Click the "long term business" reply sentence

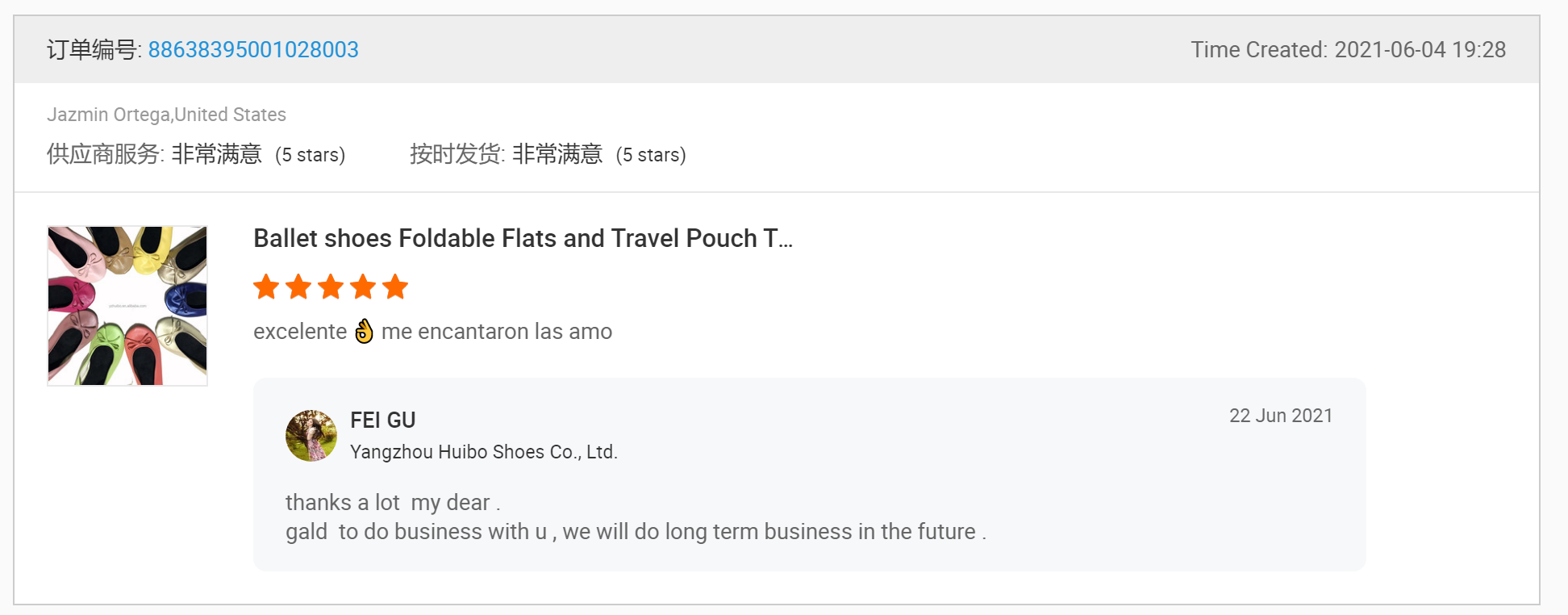(x=636, y=532)
